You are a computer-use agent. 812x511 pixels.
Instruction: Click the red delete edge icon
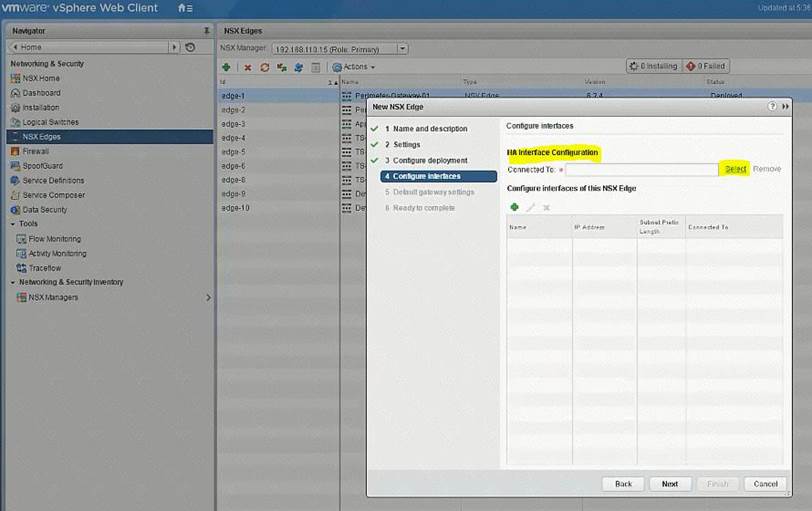[247, 67]
